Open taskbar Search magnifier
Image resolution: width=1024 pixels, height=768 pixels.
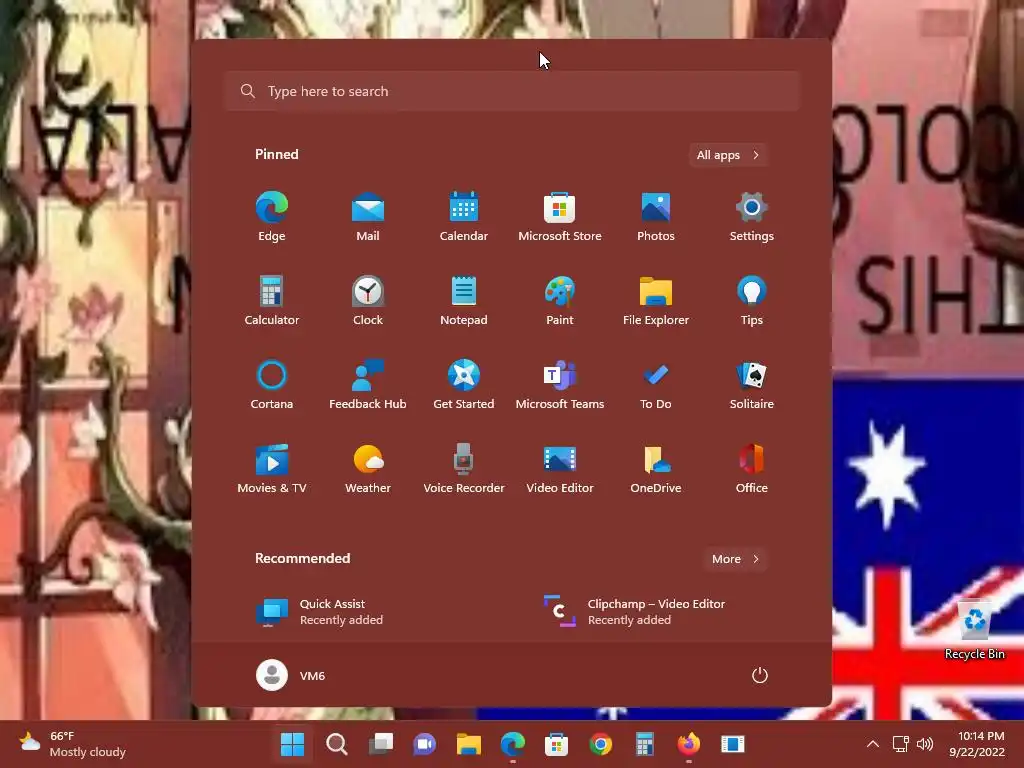[x=336, y=744]
